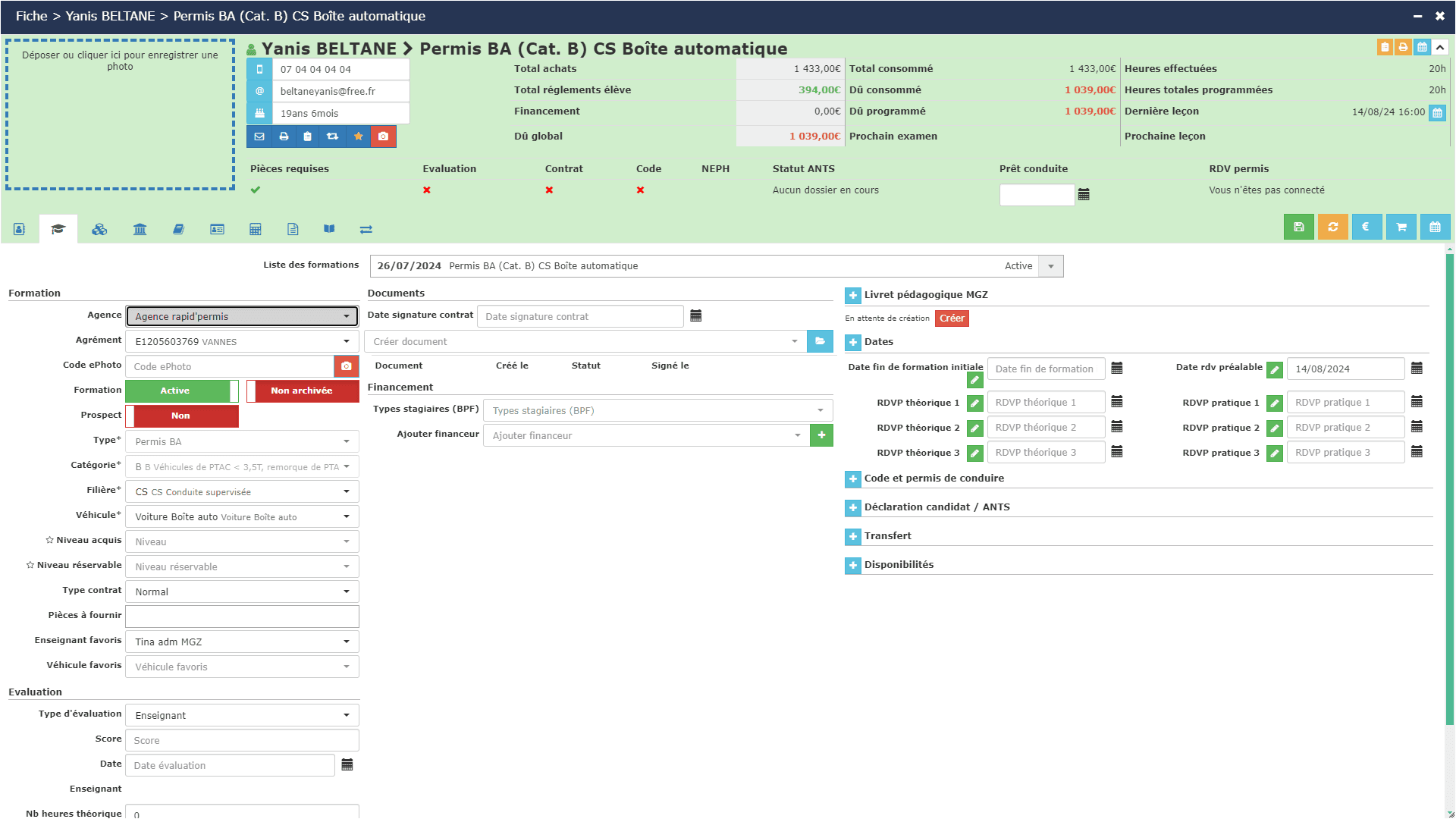1456x819 pixels.
Task: Open the contact address book tab
Action: pos(20,229)
